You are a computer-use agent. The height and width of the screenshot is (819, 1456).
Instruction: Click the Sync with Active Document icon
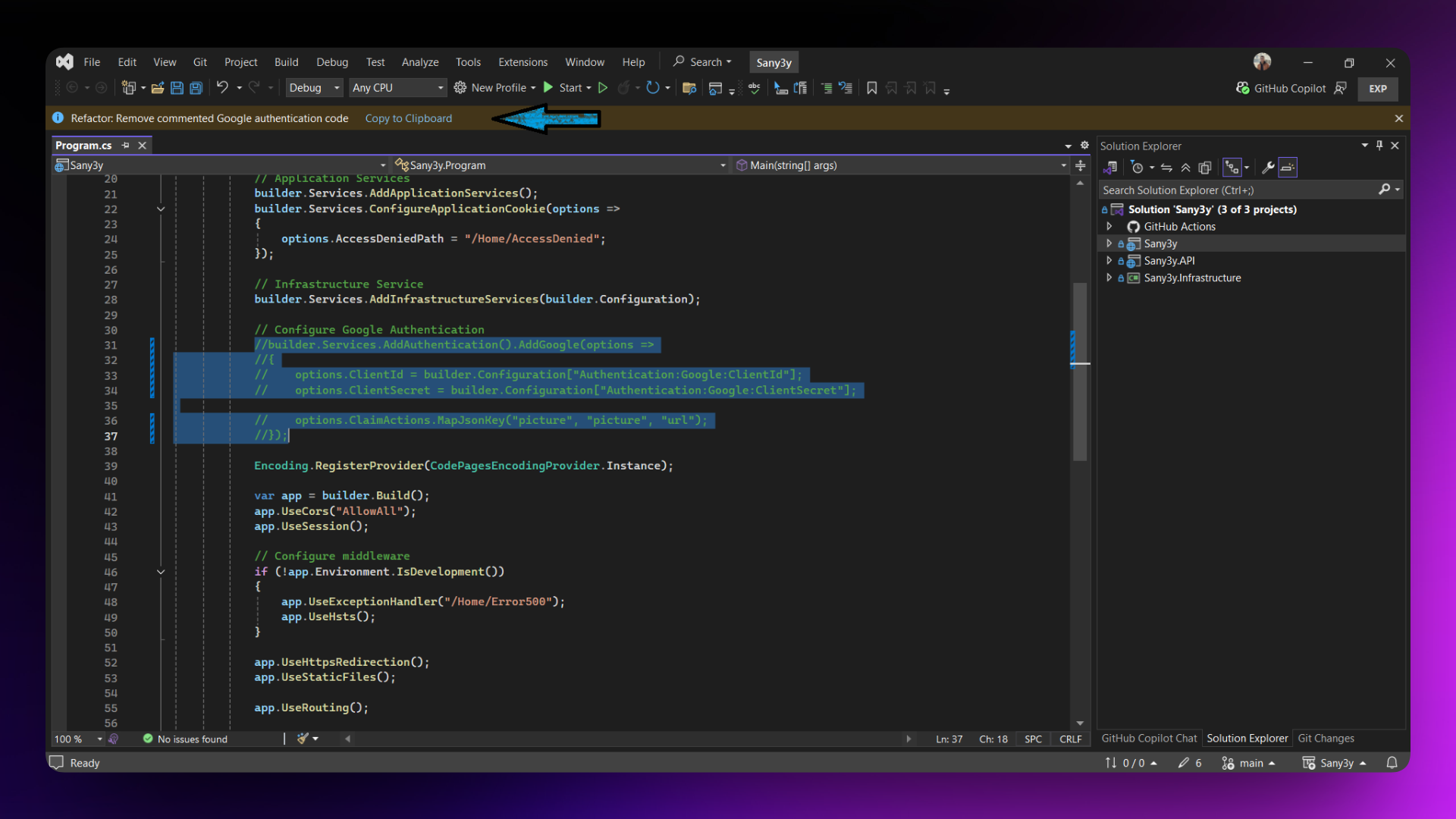1166,168
